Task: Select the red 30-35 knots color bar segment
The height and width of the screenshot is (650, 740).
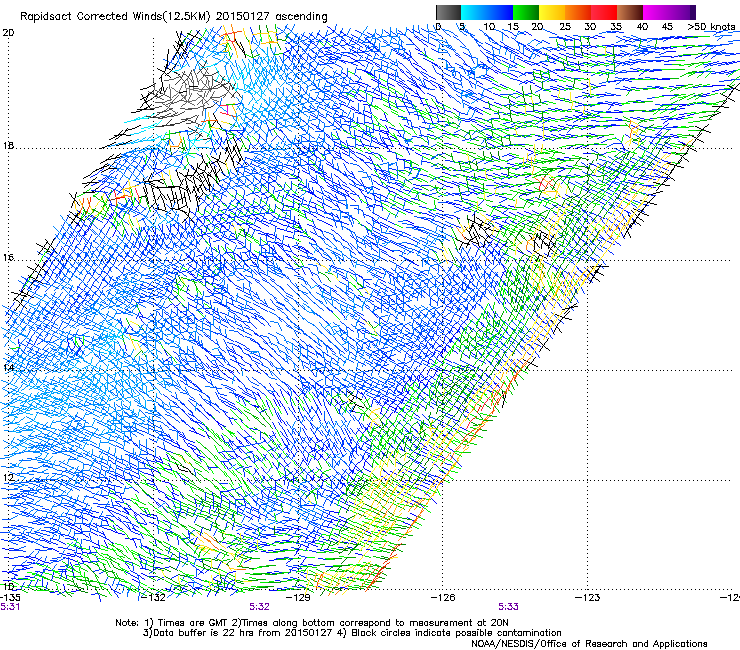Action: tap(604, 12)
